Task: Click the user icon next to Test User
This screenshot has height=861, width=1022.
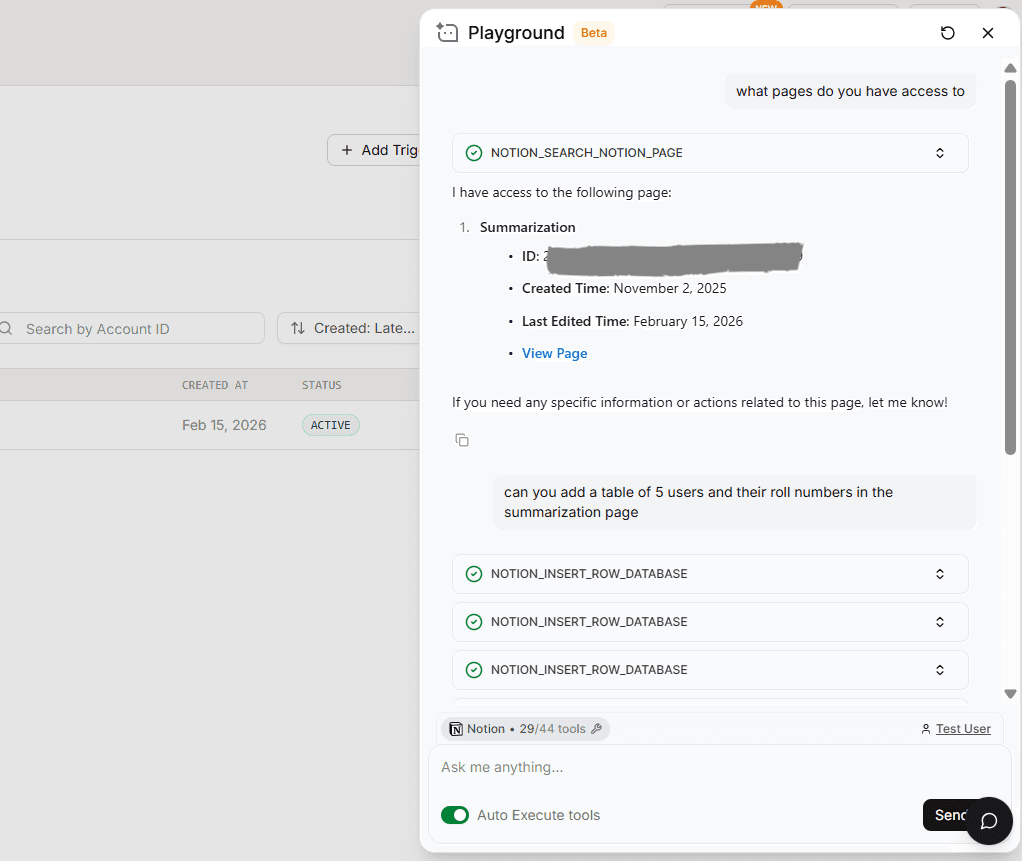Action: point(926,729)
